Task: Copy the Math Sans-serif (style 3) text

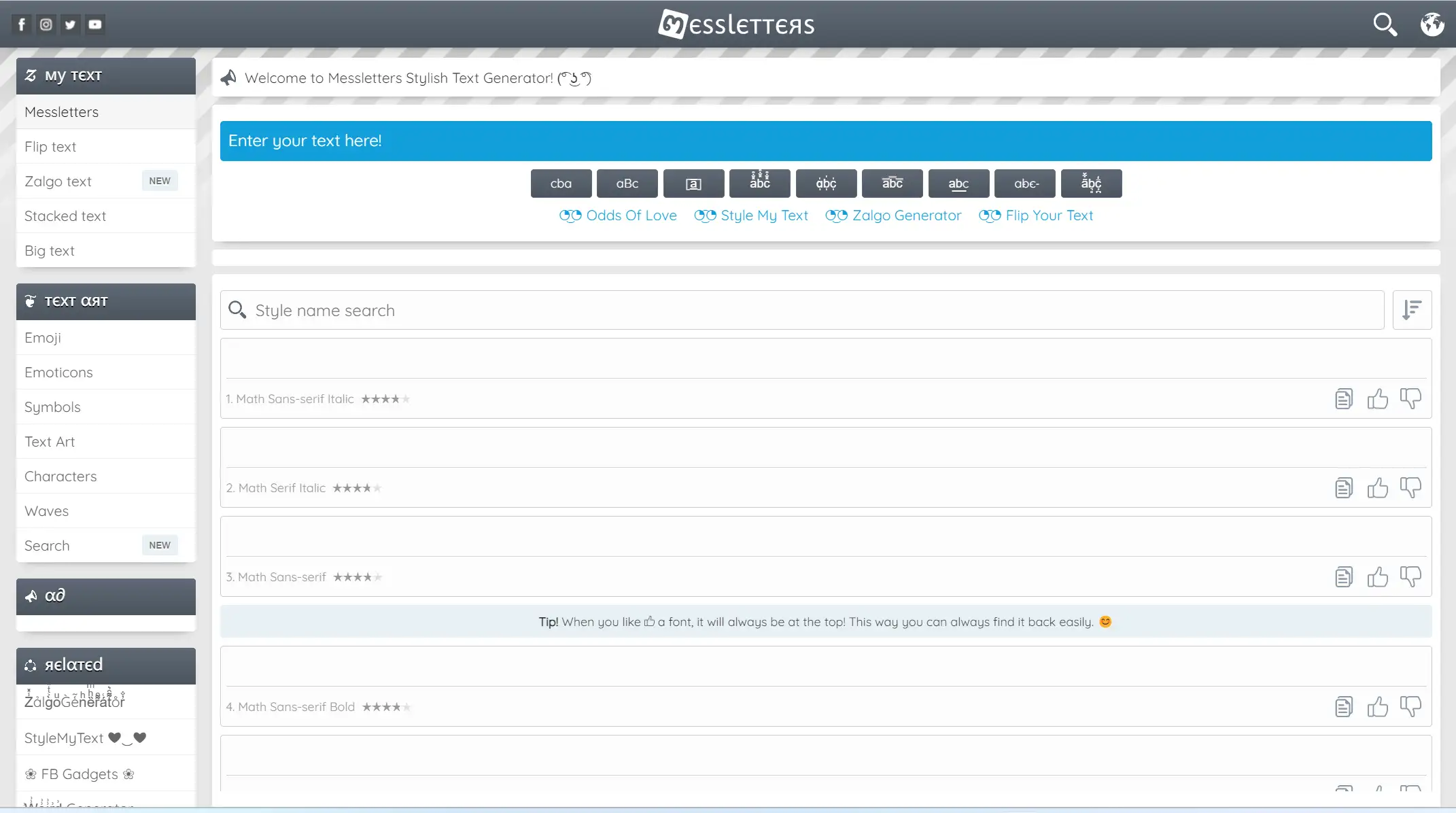Action: tap(1344, 577)
